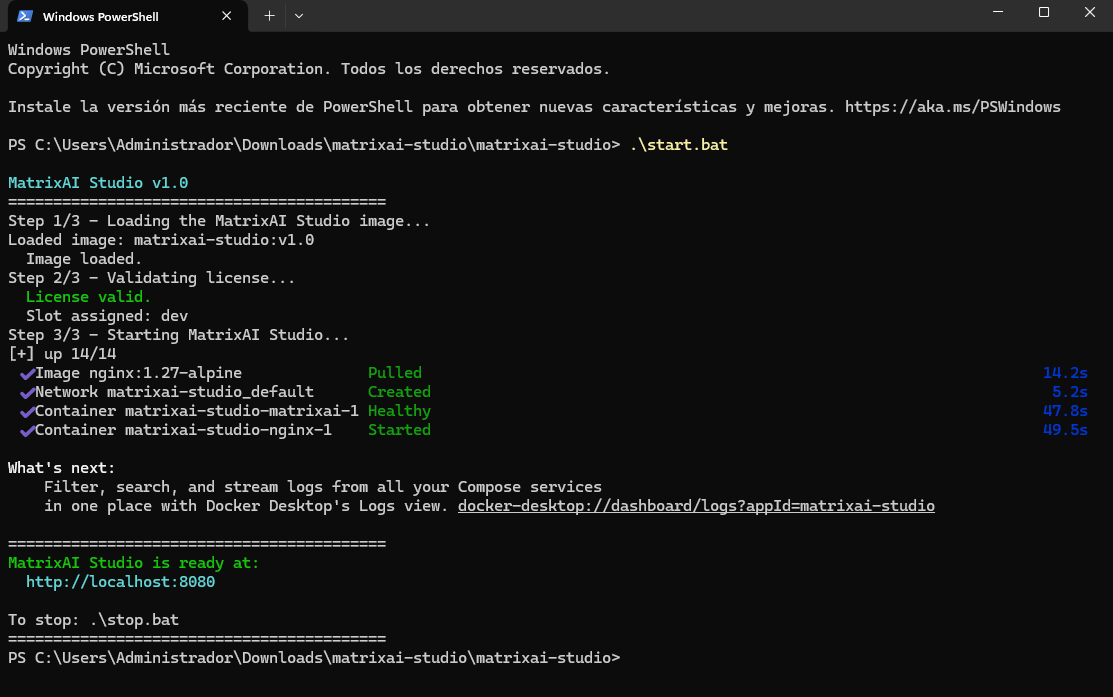This screenshot has height=697, width=1113.
Task: Click the 14.2s duration value
Action: (1065, 373)
